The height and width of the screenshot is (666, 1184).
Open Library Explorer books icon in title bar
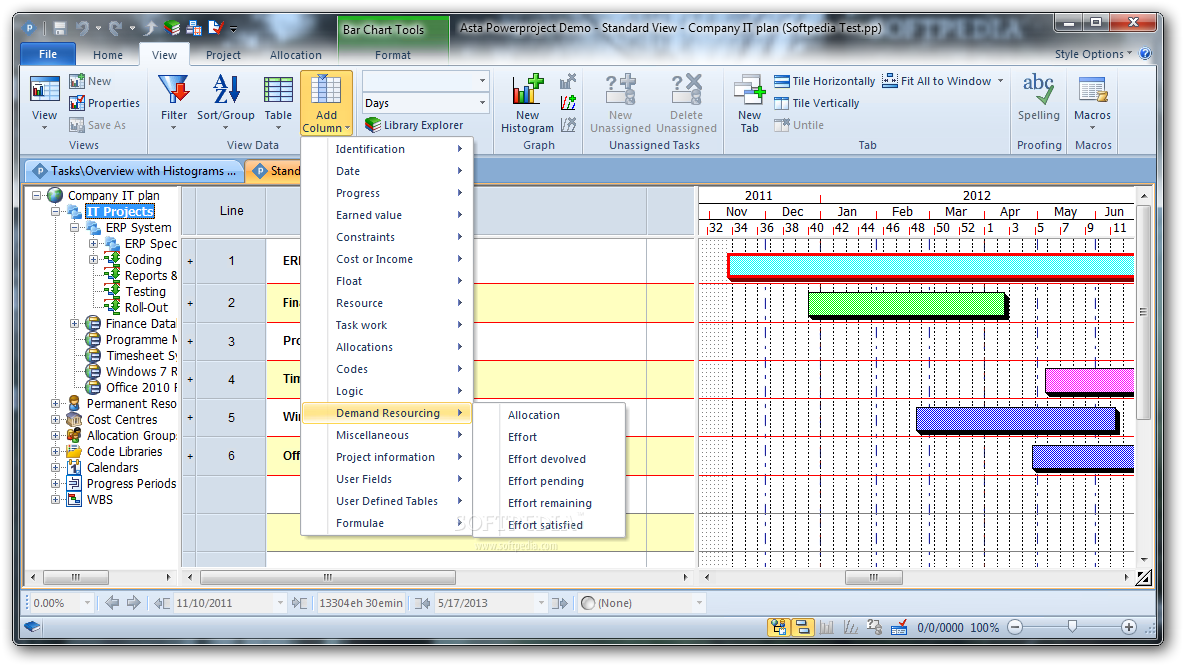click(x=172, y=29)
